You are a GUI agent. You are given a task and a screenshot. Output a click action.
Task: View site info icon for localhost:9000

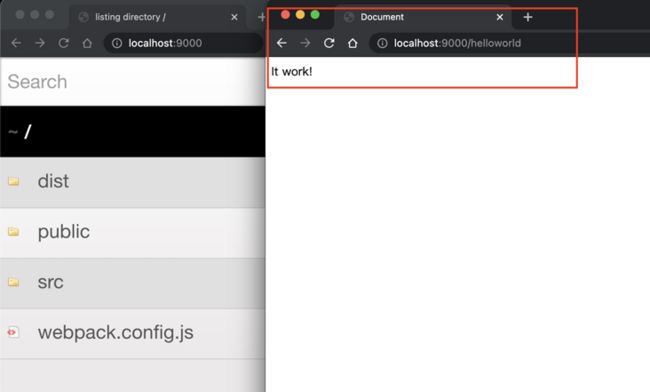tap(117, 43)
